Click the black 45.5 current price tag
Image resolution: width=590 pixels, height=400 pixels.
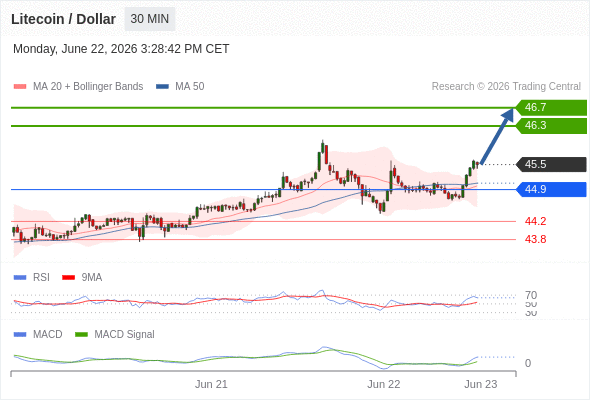[551, 164]
